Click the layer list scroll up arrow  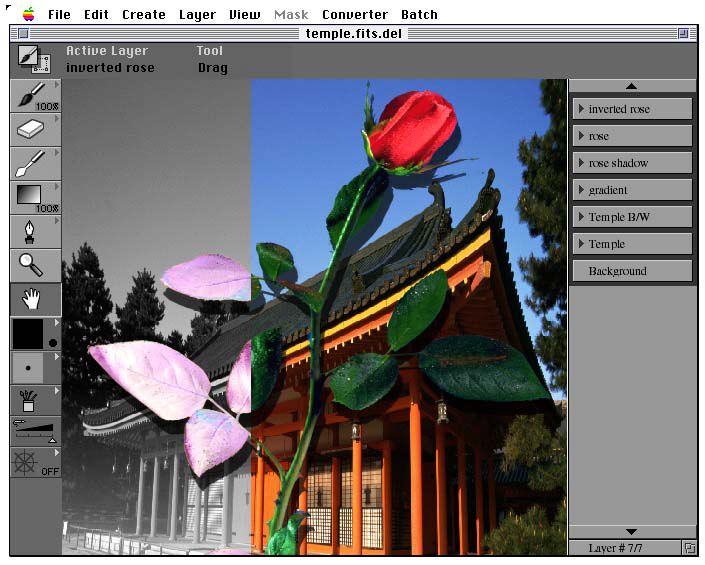[632, 85]
